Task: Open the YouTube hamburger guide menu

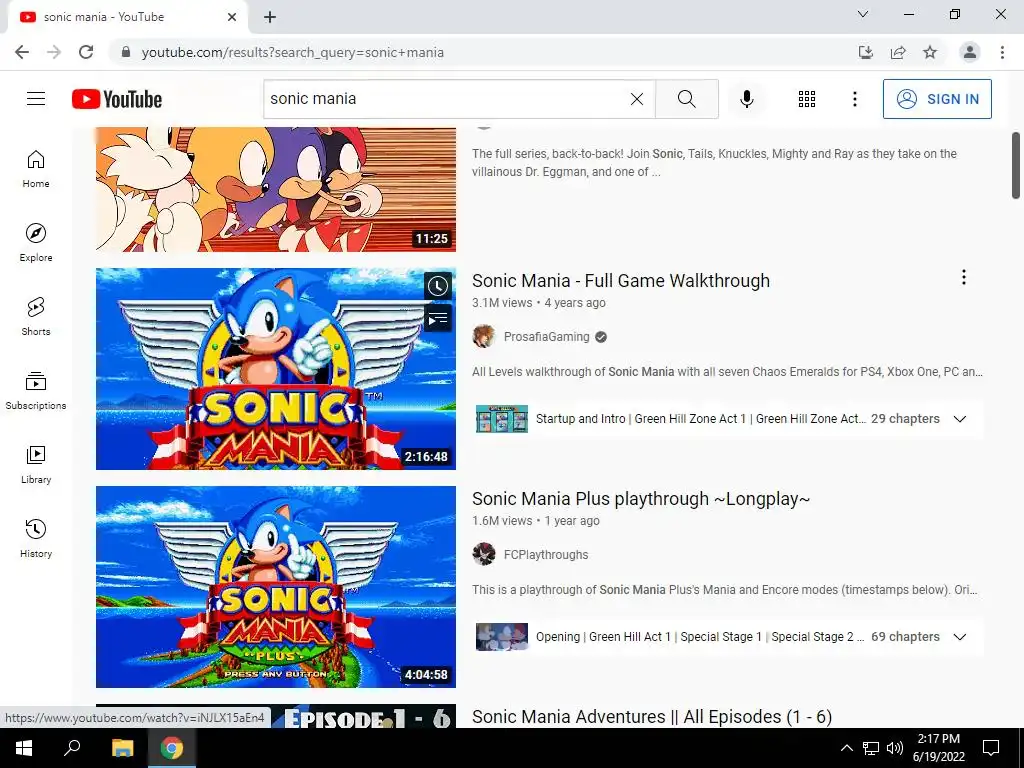Action: point(36,99)
